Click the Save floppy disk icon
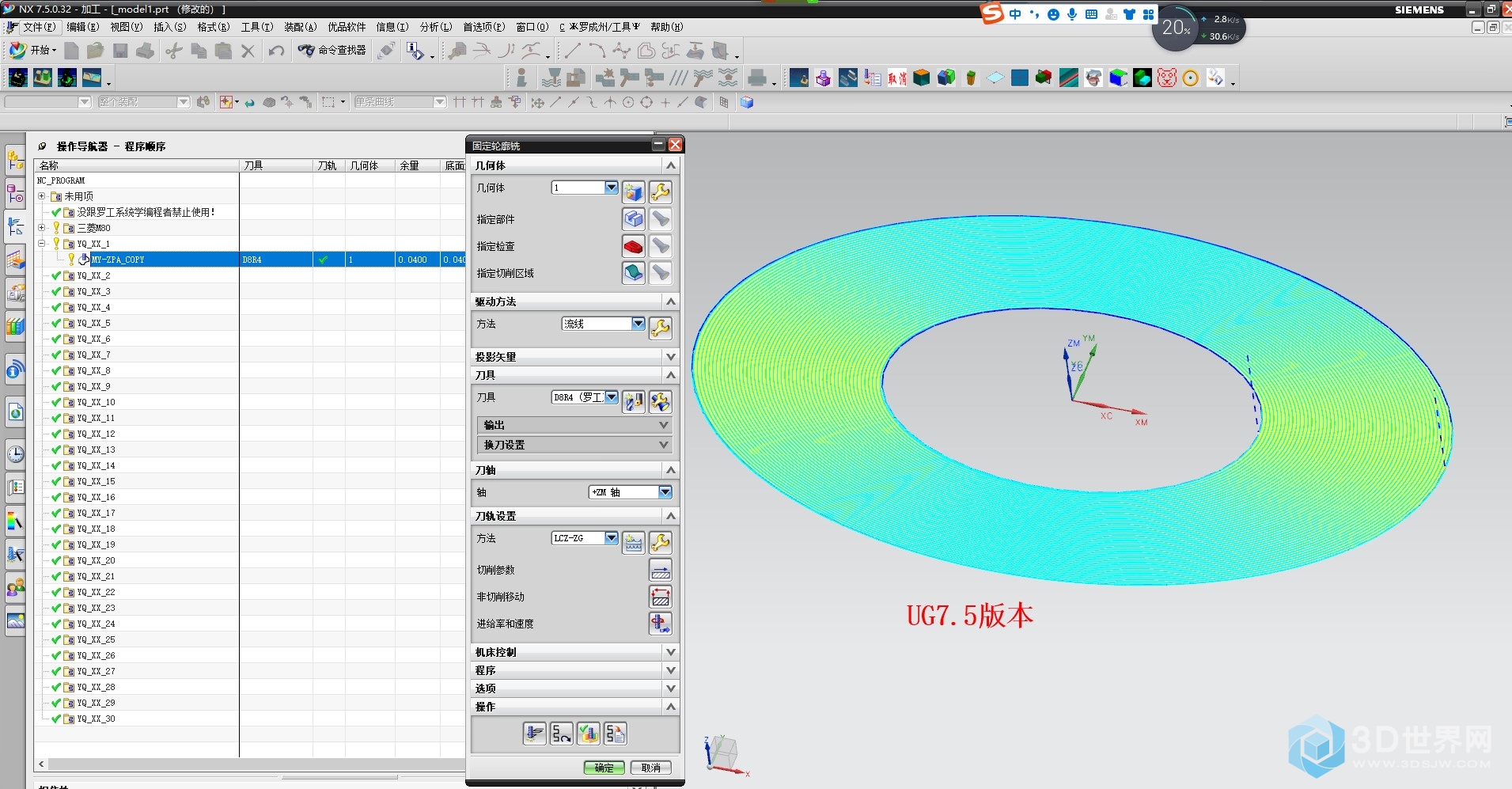 coord(120,51)
